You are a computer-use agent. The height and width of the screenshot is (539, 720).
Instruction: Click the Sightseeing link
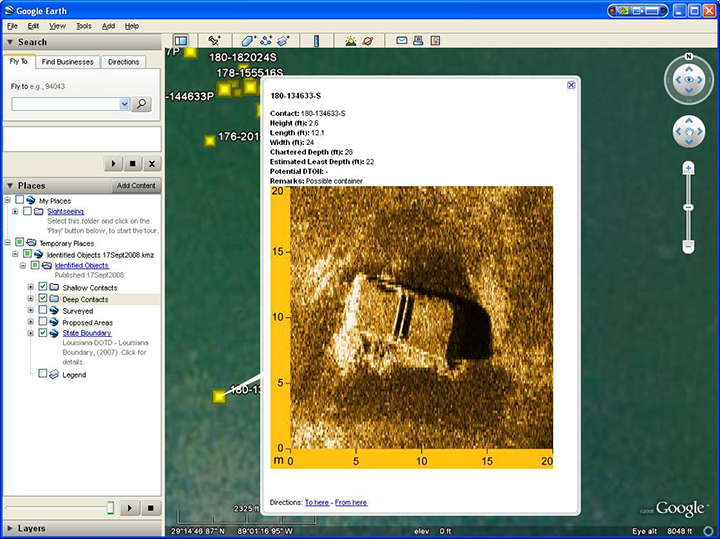pos(66,211)
